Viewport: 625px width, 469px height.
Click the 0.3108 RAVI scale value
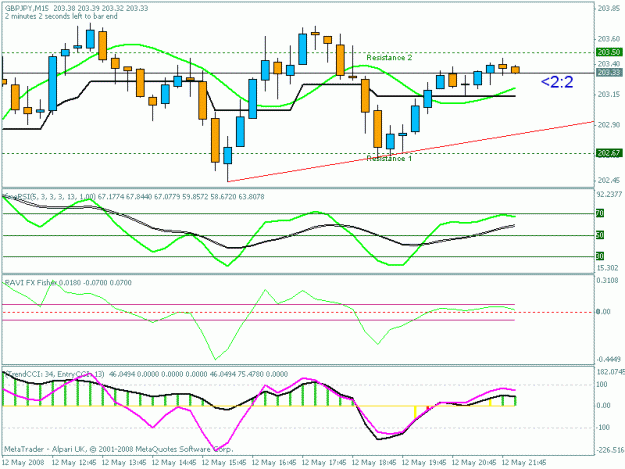tap(608, 281)
